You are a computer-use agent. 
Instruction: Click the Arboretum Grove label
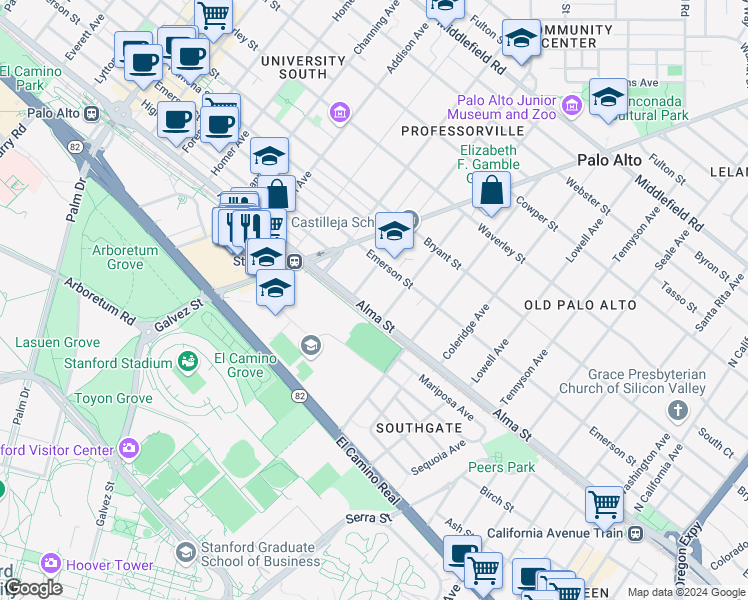click(125, 258)
